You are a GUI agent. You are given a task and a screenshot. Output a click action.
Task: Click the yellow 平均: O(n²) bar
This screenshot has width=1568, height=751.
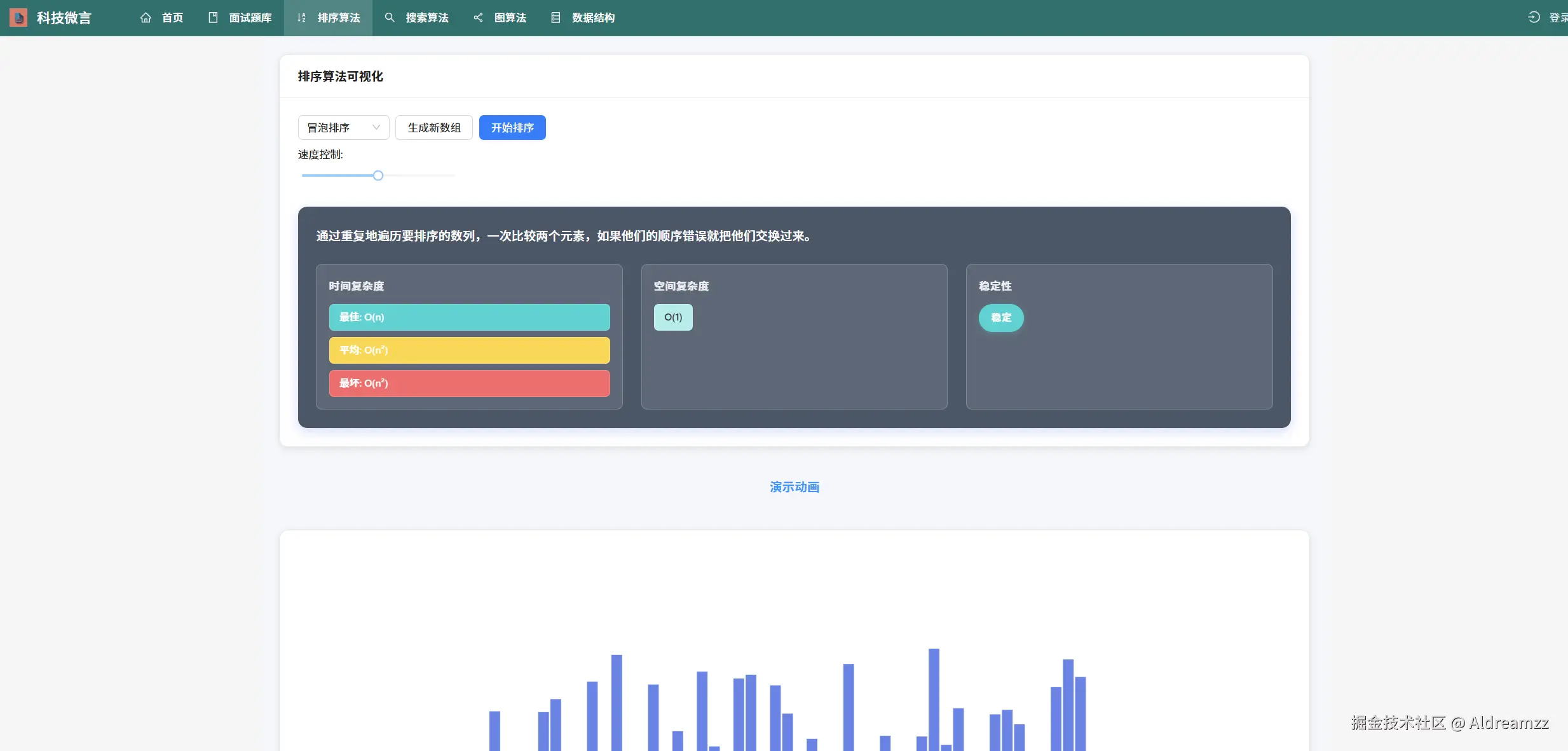[470, 350]
